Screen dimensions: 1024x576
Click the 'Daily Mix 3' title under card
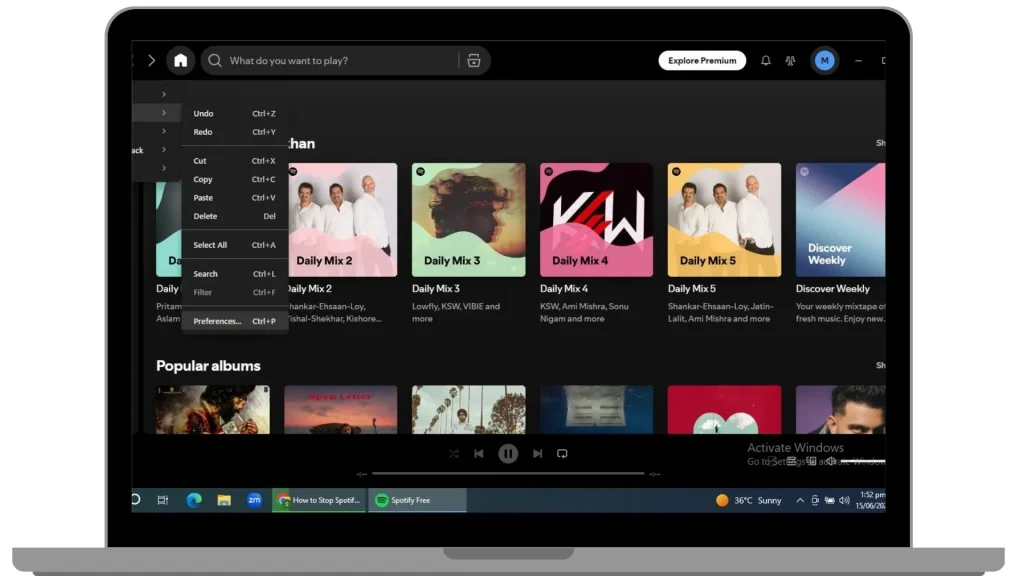436,289
